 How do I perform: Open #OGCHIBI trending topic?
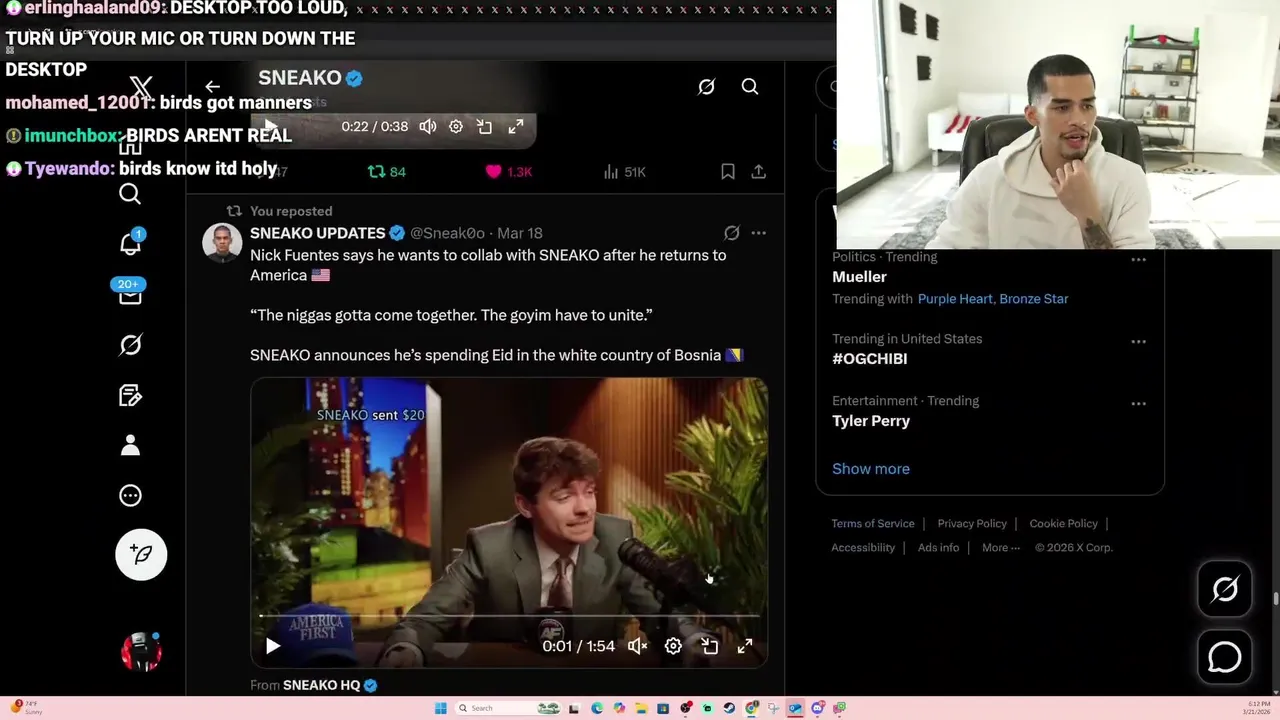coord(870,359)
